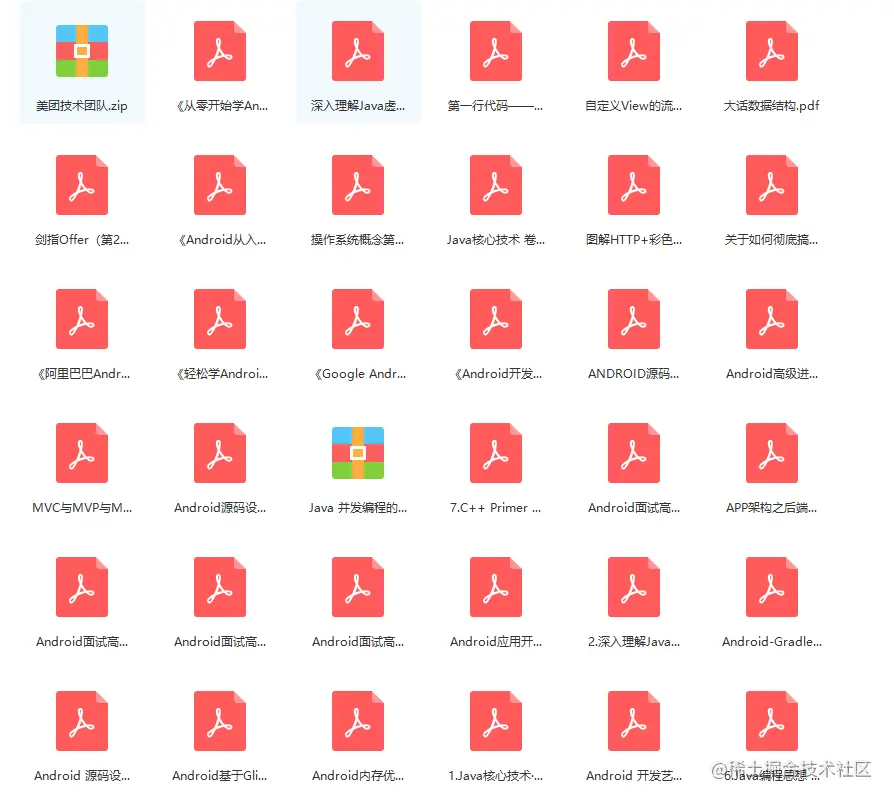
Task: Select the 《阿里巴巴Andr... PDF icon
Action: pos(82,319)
